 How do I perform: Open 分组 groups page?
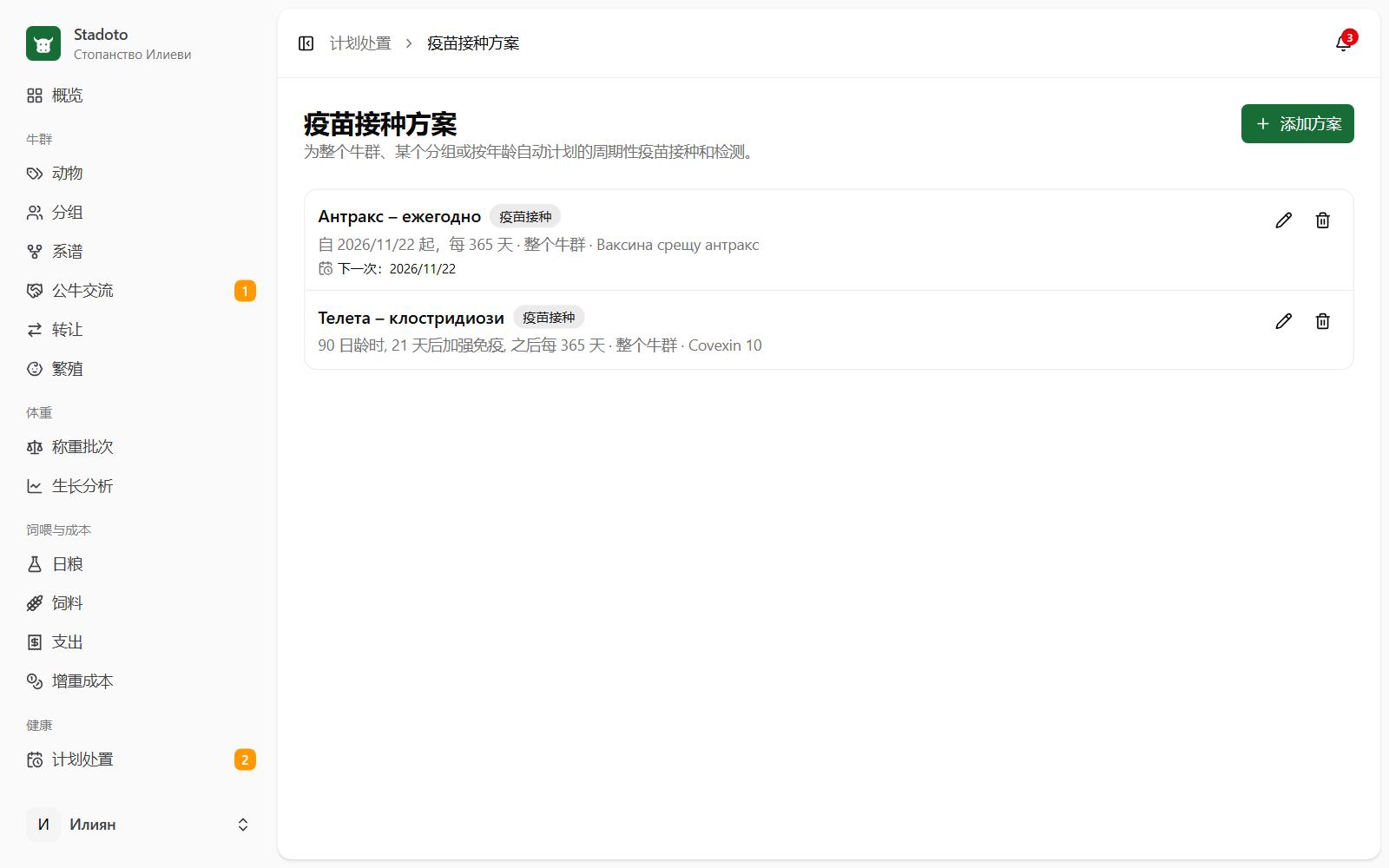(141, 213)
